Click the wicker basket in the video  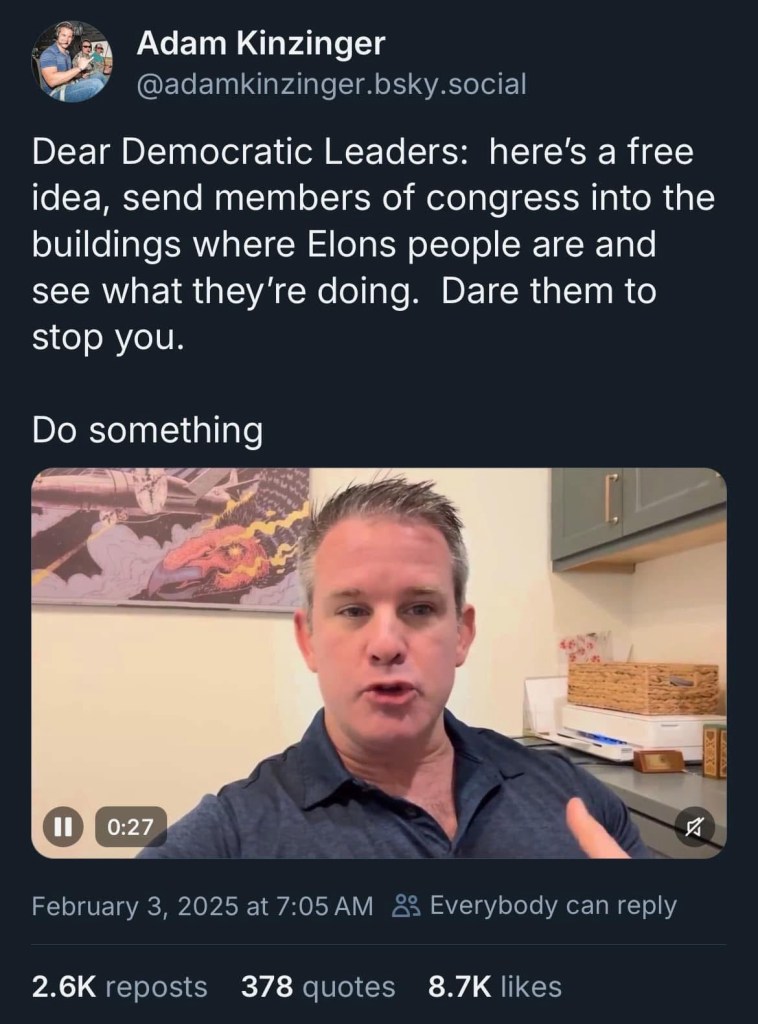(643, 686)
